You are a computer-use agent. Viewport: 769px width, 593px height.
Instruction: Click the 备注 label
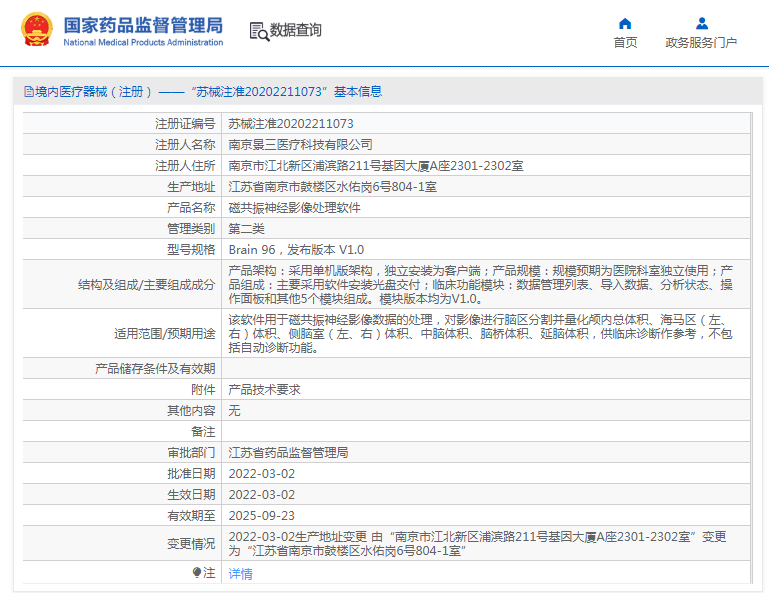pos(203,432)
